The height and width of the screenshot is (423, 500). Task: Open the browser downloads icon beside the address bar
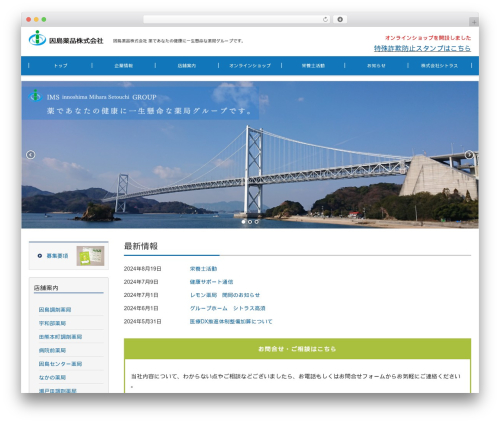tap(340, 19)
